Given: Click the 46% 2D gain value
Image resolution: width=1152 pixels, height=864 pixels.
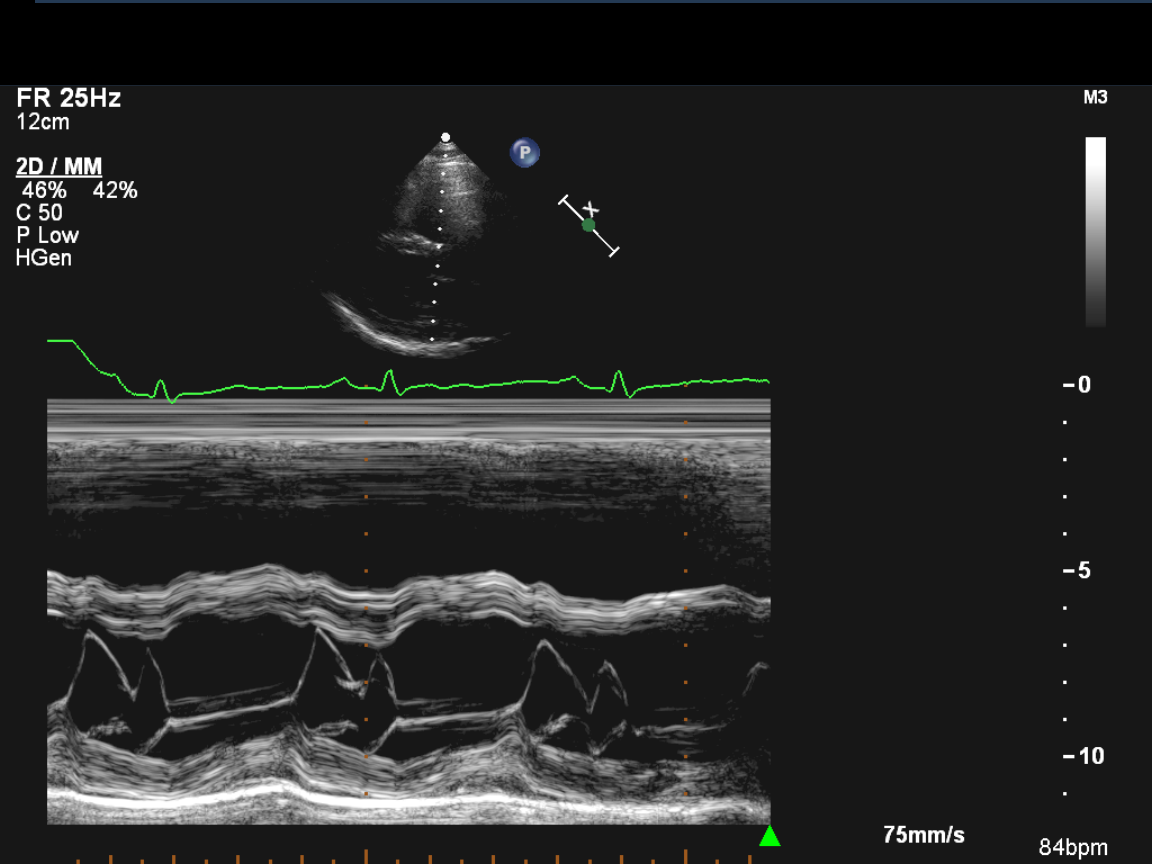Looking at the screenshot, I should pyautogui.click(x=44, y=190).
